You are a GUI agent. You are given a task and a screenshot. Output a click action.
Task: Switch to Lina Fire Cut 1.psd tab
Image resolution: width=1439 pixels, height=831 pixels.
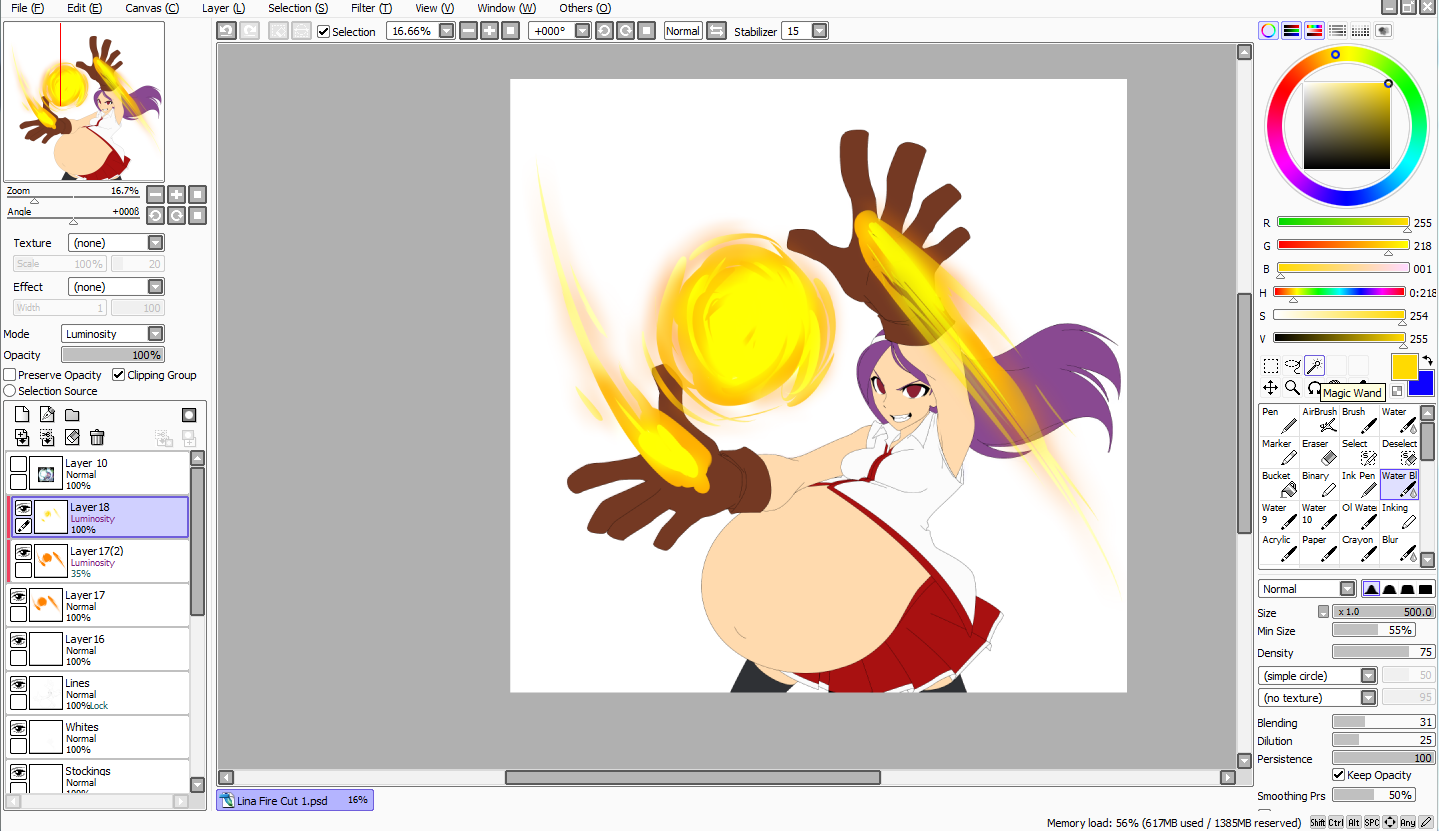(x=295, y=800)
